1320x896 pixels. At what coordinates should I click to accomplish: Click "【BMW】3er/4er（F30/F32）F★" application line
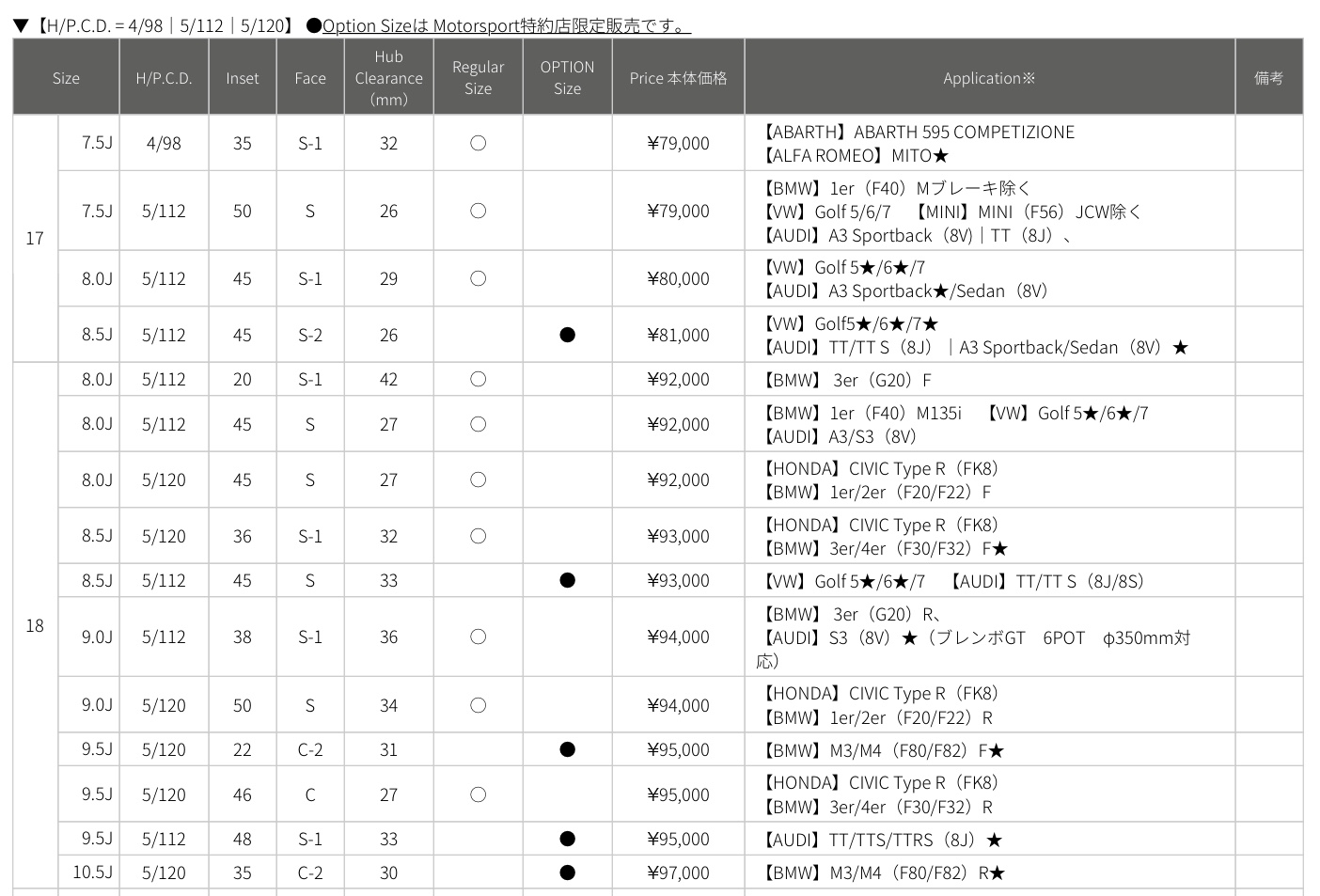(883, 548)
